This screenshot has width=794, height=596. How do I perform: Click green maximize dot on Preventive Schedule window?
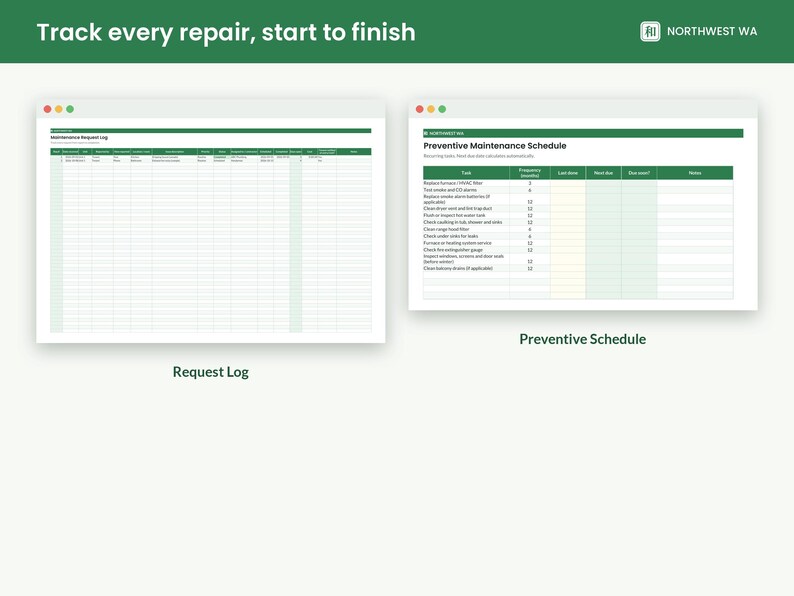coord(442,109)
